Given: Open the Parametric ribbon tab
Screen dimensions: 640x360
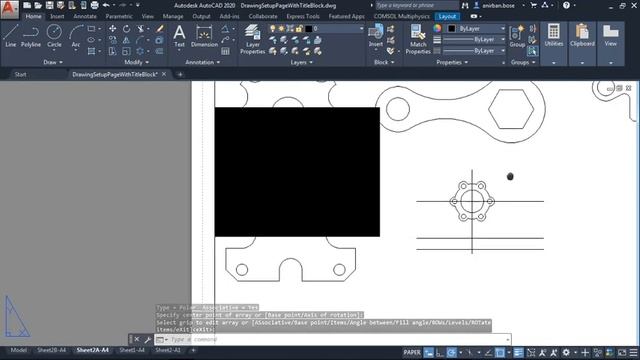Looking at the screenshot, I should point(119,16).
